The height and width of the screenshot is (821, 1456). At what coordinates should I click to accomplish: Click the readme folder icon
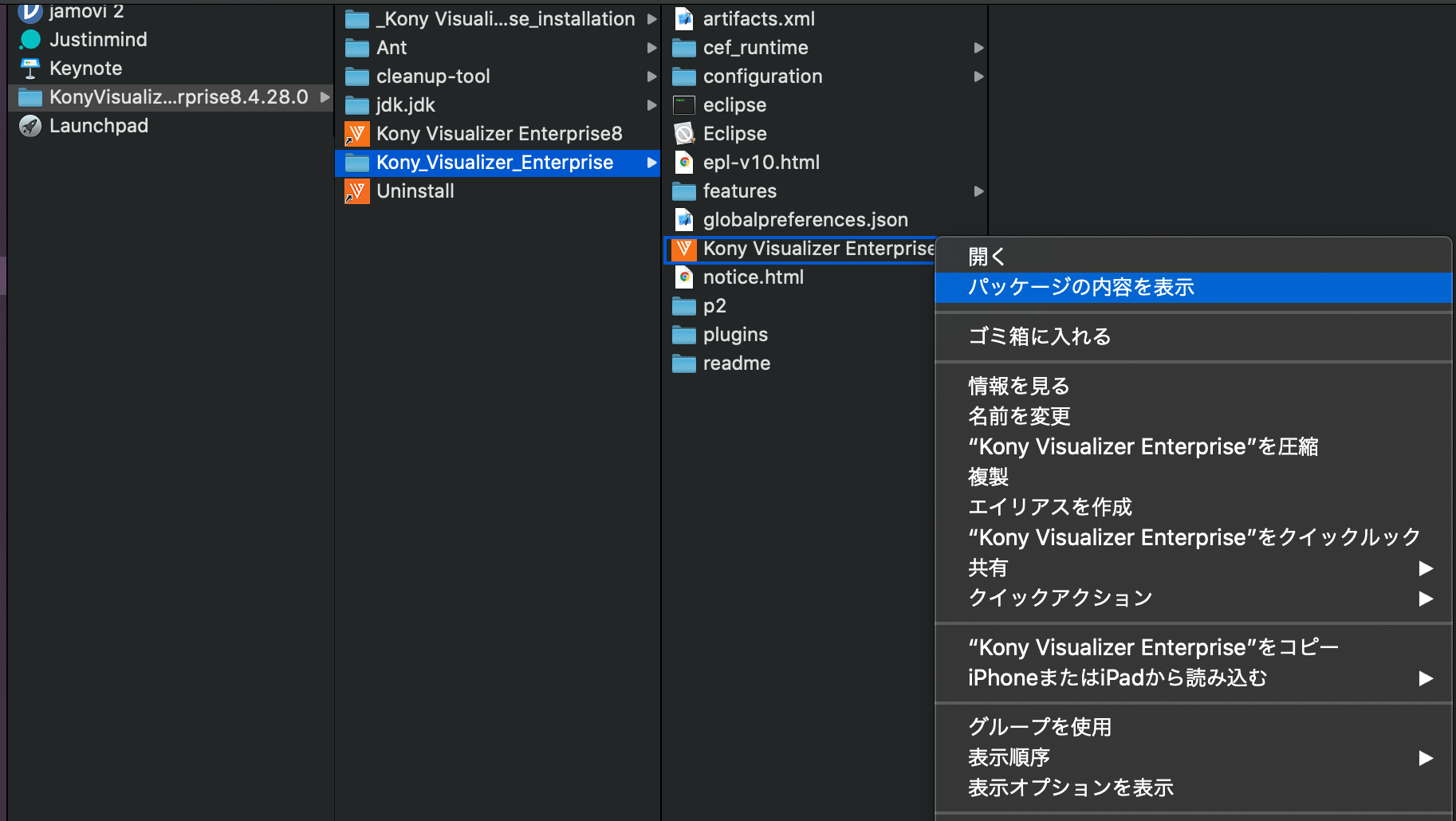tap(684, 363)
